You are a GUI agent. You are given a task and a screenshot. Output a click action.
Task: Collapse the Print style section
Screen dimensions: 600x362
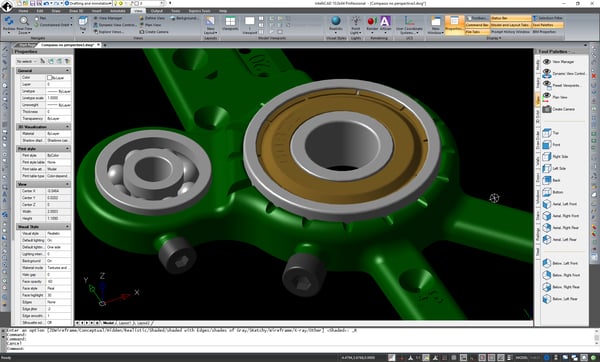67,148
